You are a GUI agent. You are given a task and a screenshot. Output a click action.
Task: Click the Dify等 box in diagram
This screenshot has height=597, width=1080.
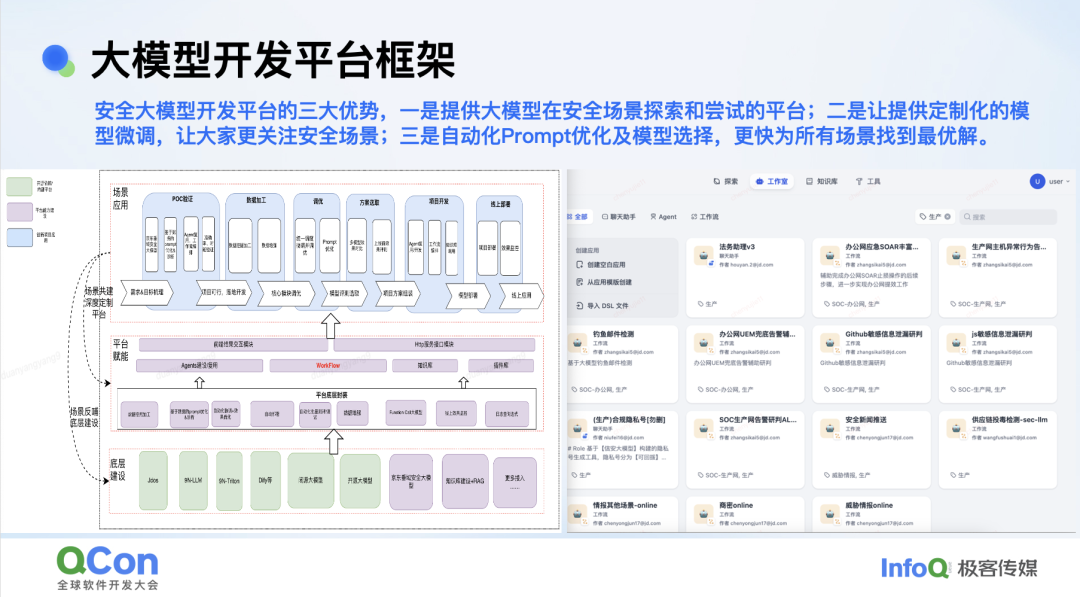point(265,481)
